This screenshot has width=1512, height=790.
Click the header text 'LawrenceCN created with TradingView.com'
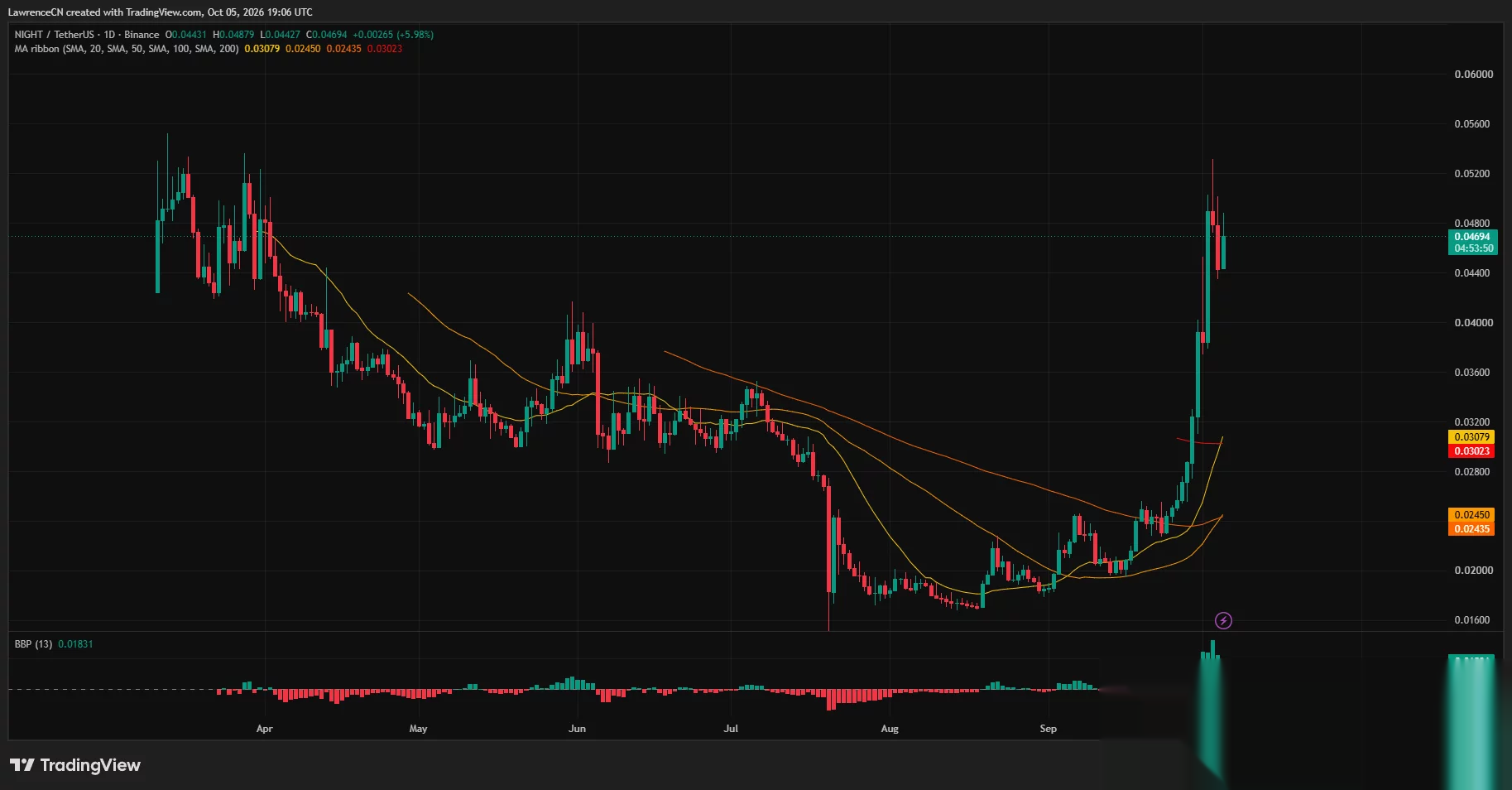click(105, 12)
